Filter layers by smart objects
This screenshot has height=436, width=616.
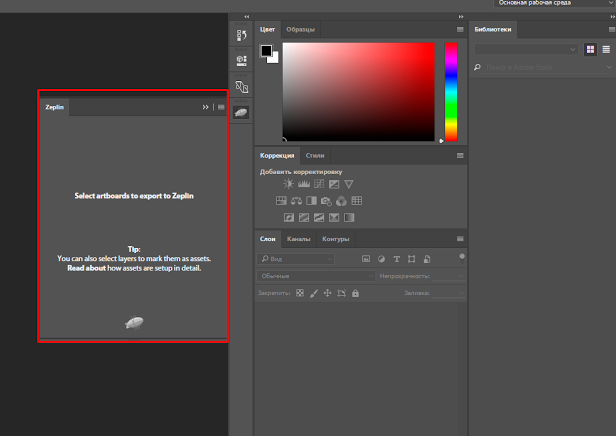(427, 259)
